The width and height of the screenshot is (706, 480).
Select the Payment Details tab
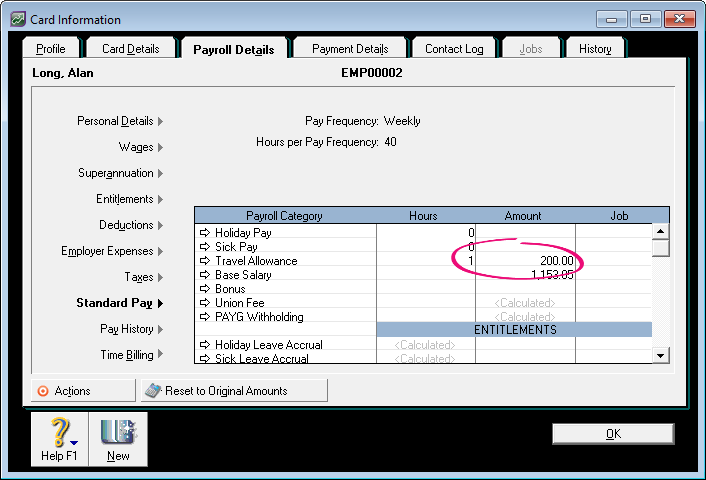click(x=350, y=49)
